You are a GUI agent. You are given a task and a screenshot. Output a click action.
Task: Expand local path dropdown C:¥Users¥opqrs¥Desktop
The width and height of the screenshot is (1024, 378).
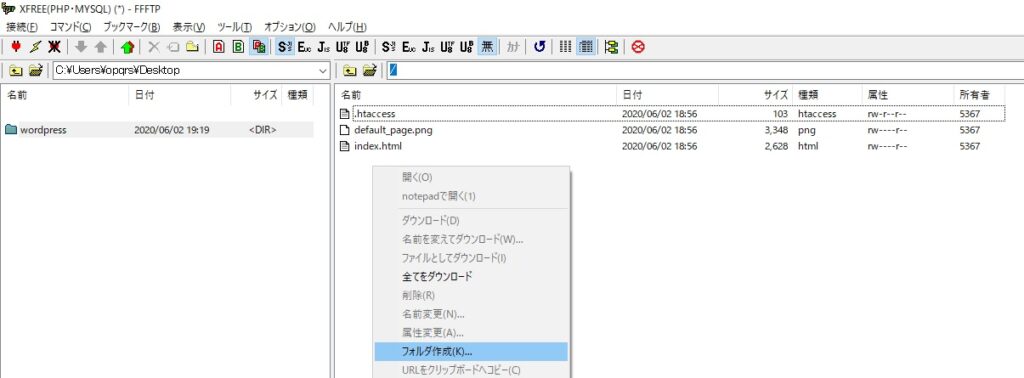323,71
